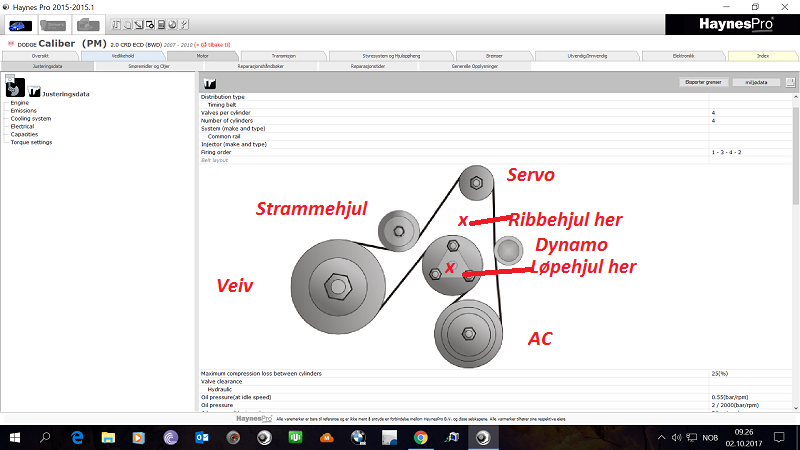Launch Microsoft Edge from taskbar
This screenshot has height=450, width=800.
pos(77,437)
